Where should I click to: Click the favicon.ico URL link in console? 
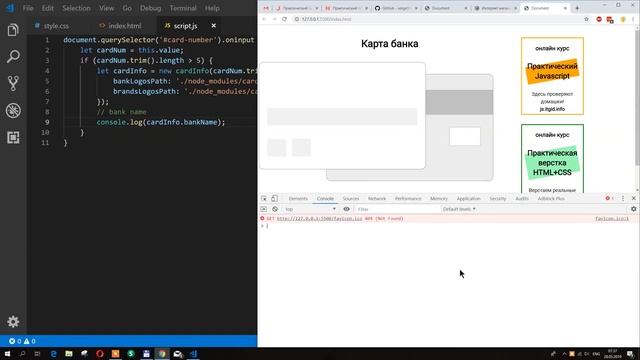point(320,219)
